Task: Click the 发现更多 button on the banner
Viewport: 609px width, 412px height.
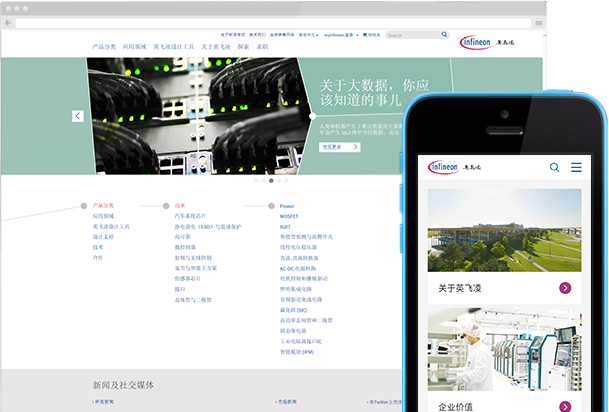Action: (339, 147)
